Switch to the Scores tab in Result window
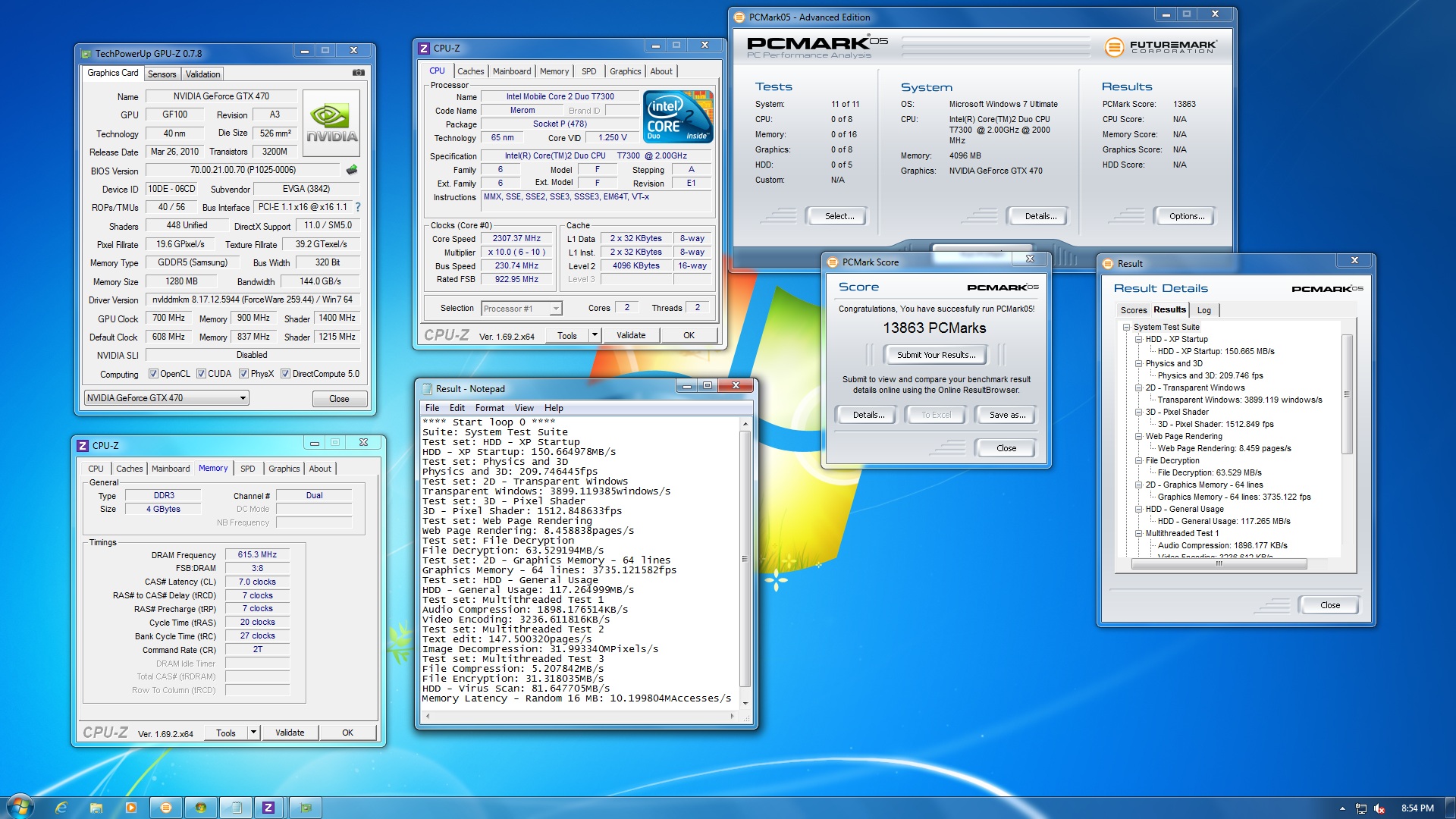This screenshot has width=1456, height=819. point(1133,310)
